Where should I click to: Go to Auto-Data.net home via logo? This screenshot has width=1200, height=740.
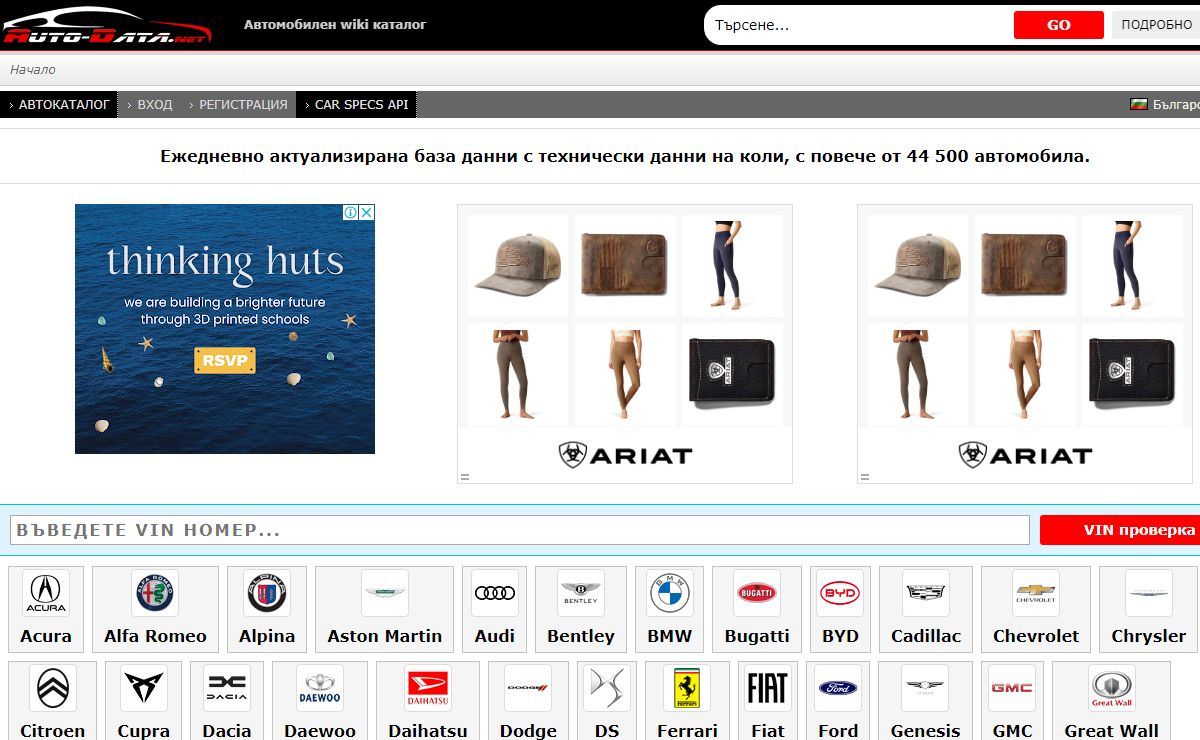[x=106, y=26]
